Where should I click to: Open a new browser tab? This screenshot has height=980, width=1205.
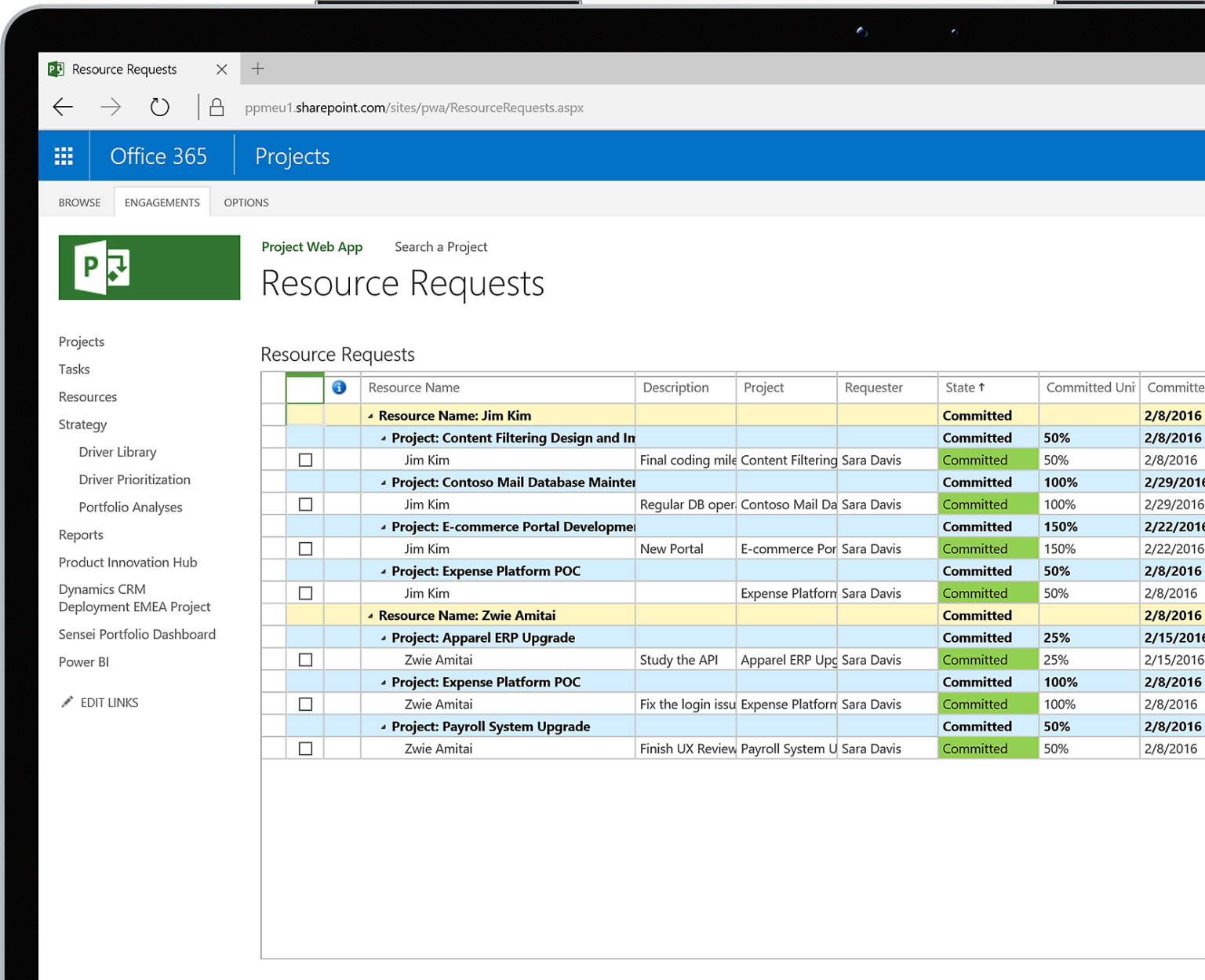point(257,69)
